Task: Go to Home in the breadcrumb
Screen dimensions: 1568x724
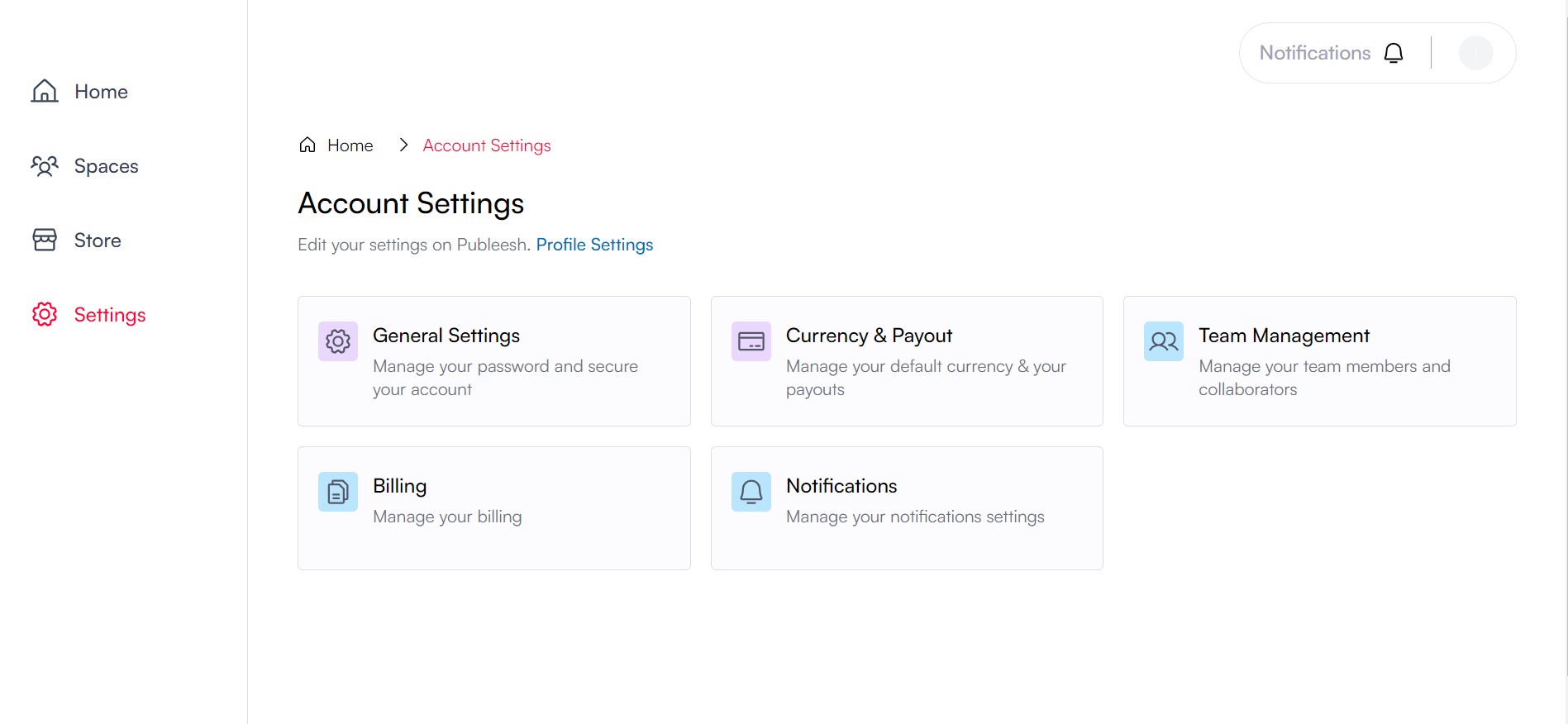Action: 350,145
